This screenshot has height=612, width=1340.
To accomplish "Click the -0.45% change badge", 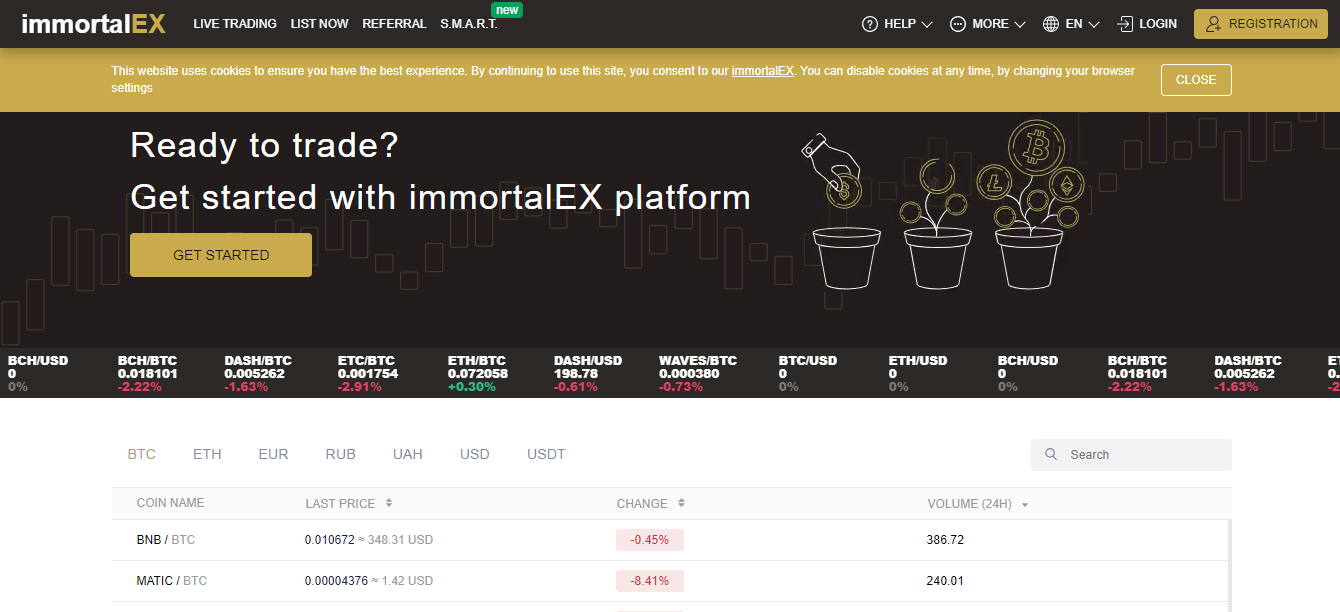I will [650, 540].
